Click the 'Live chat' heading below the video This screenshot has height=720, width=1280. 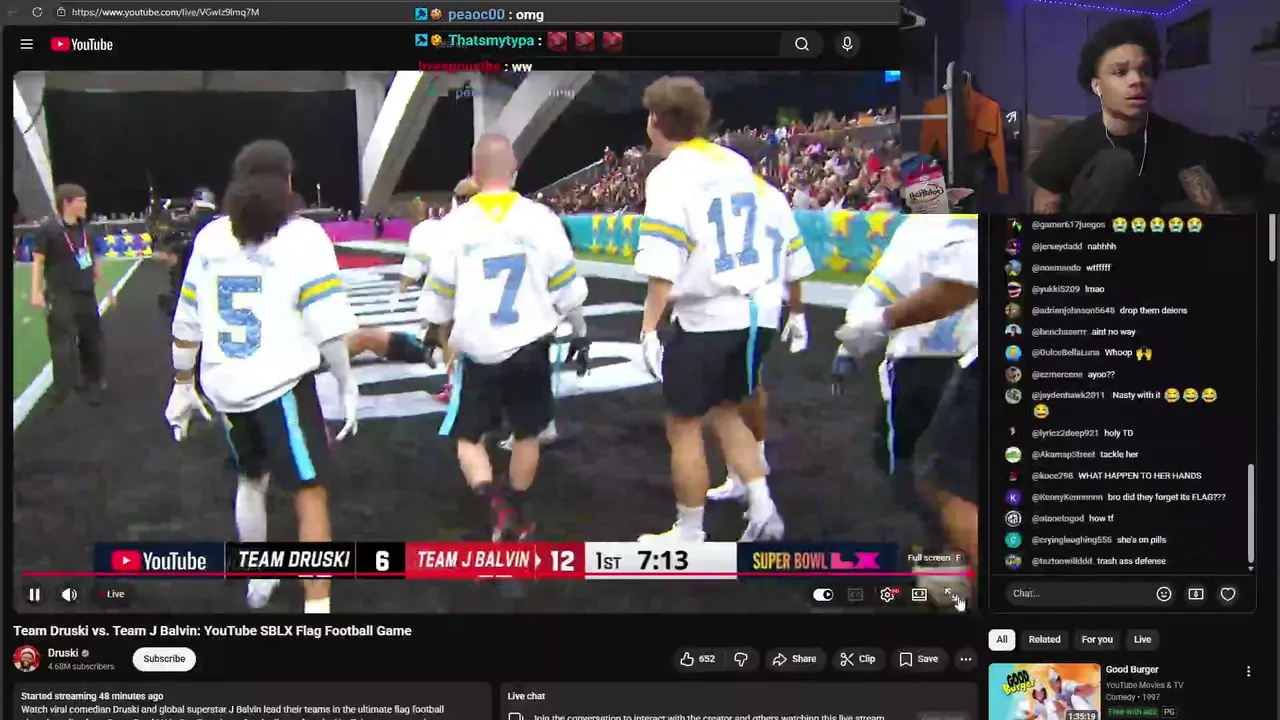pyautogui.click(x=526, y=696)
